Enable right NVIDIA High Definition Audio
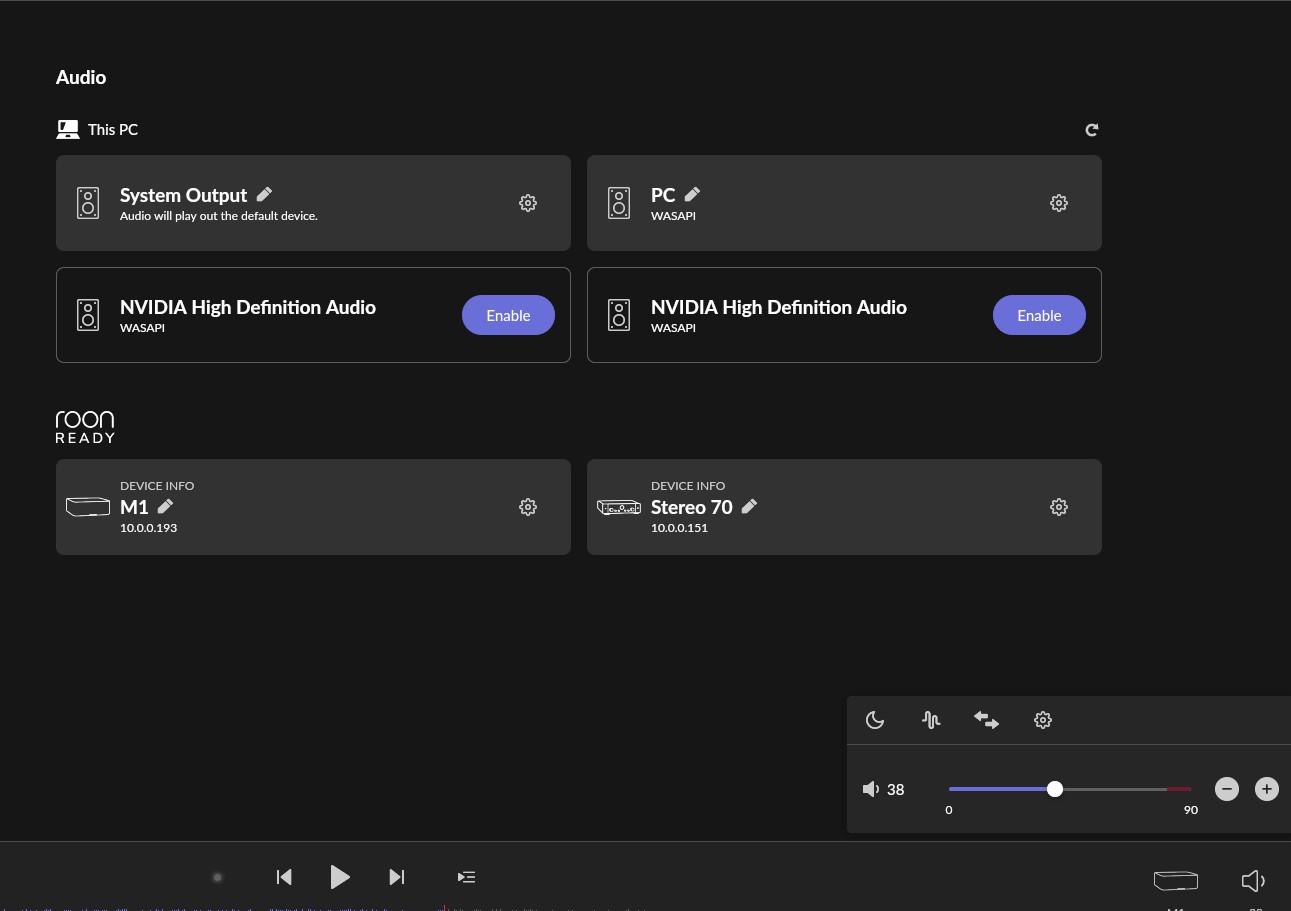This screenshot has width=1291, height=911. click(1039, 315)
